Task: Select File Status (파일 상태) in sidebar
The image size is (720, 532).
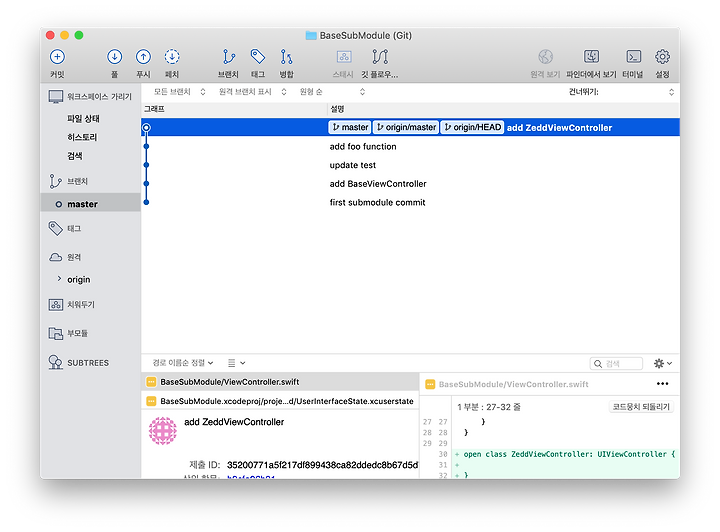Action: pyautogui.click(x=83, y=118)
